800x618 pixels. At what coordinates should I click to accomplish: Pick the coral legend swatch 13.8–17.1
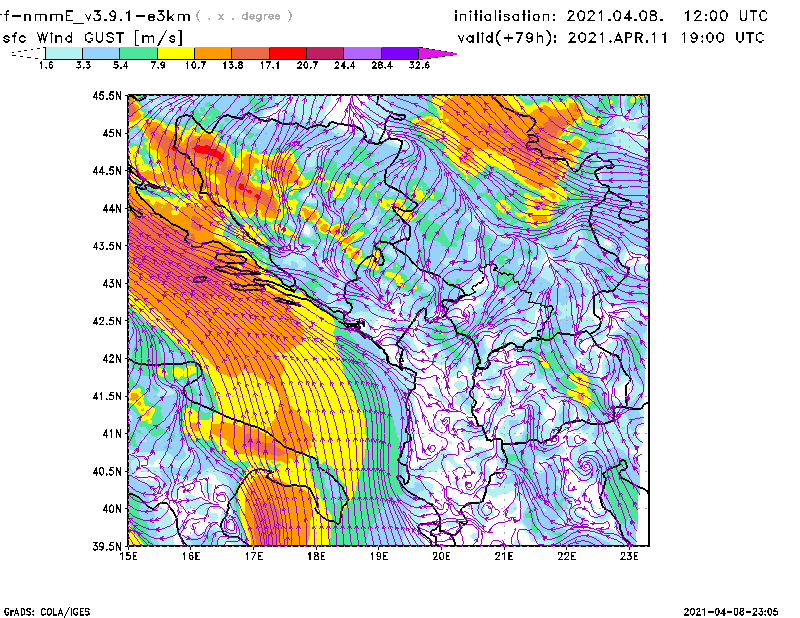pyautogui.click(x=251, y=53)
